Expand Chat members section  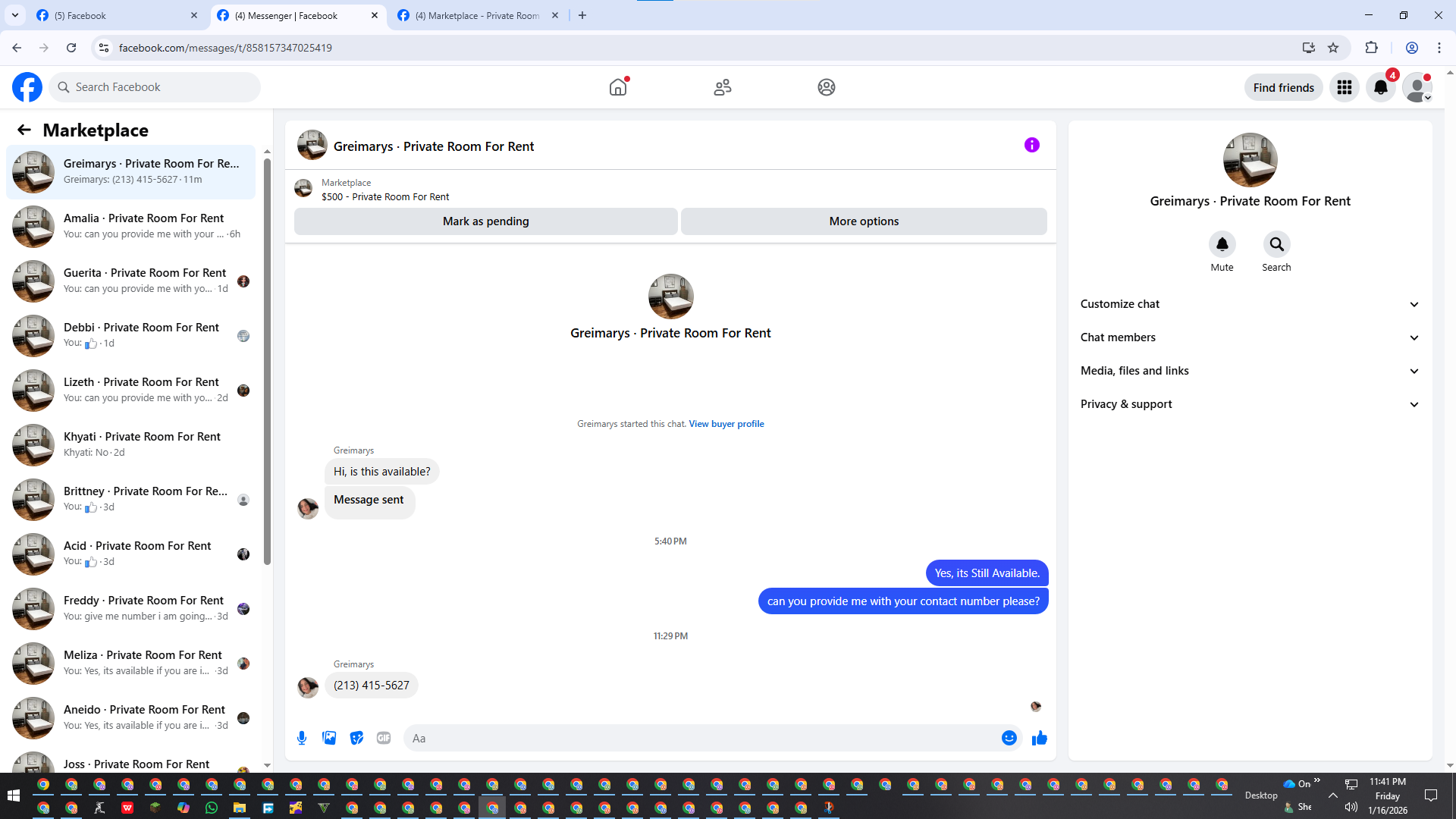point(1249,337)
